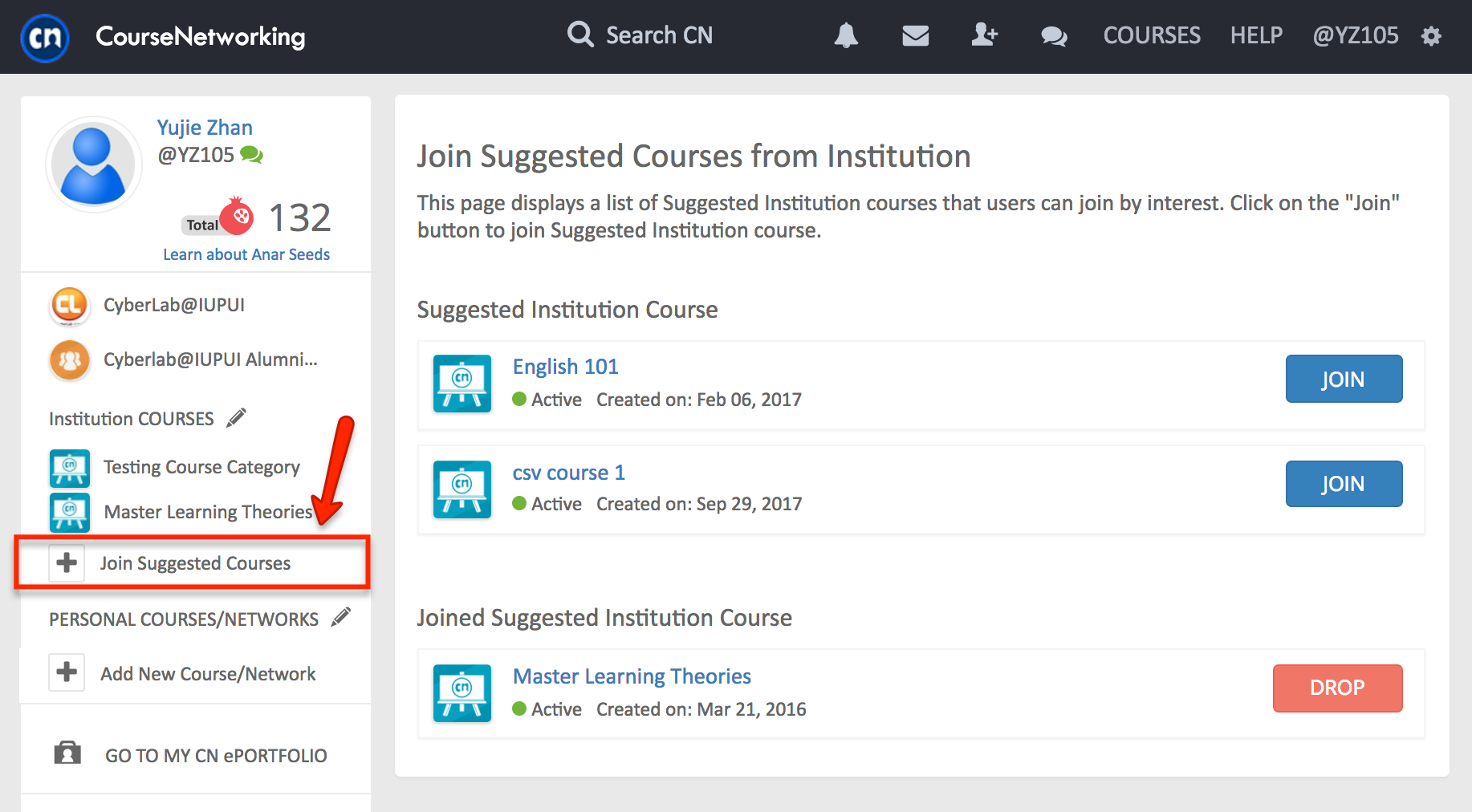Go to my CN ePortfolio

pyautogui.click(x=216, y=756)
